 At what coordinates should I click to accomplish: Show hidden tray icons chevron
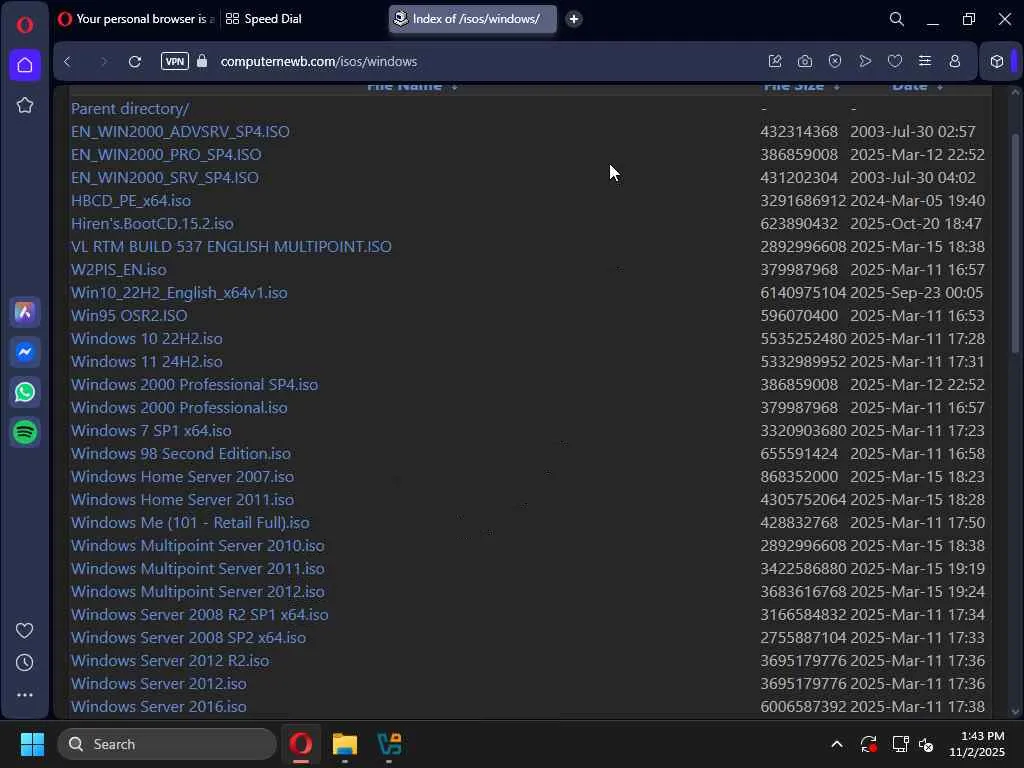[837, 744]
